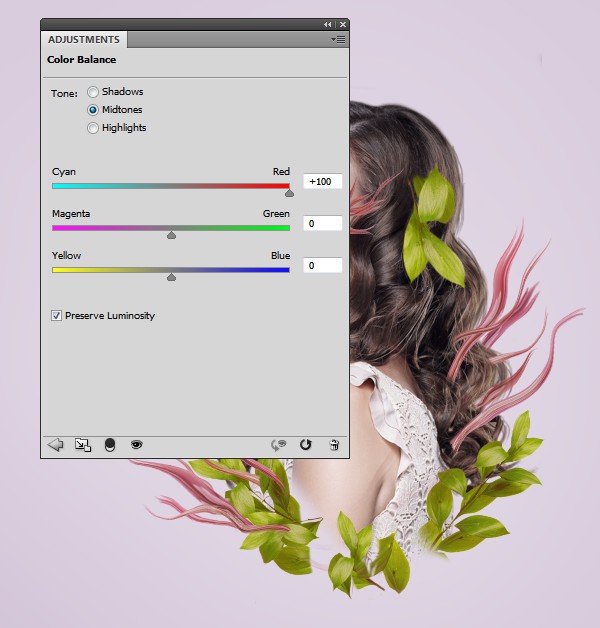
Task: Click the view previous state icon
Action: (279, 445)
